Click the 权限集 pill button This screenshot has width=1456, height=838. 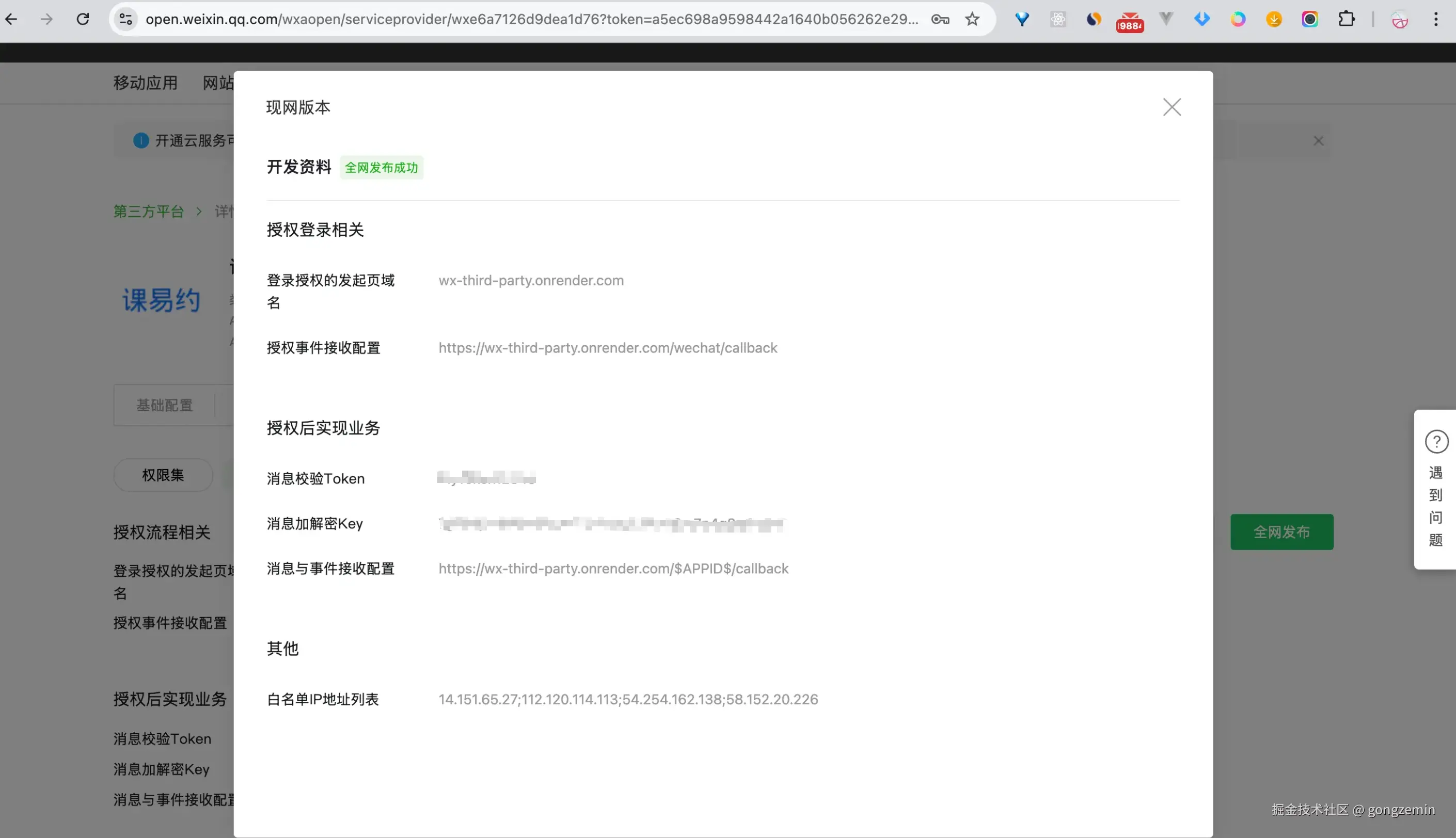click(163, 475)
